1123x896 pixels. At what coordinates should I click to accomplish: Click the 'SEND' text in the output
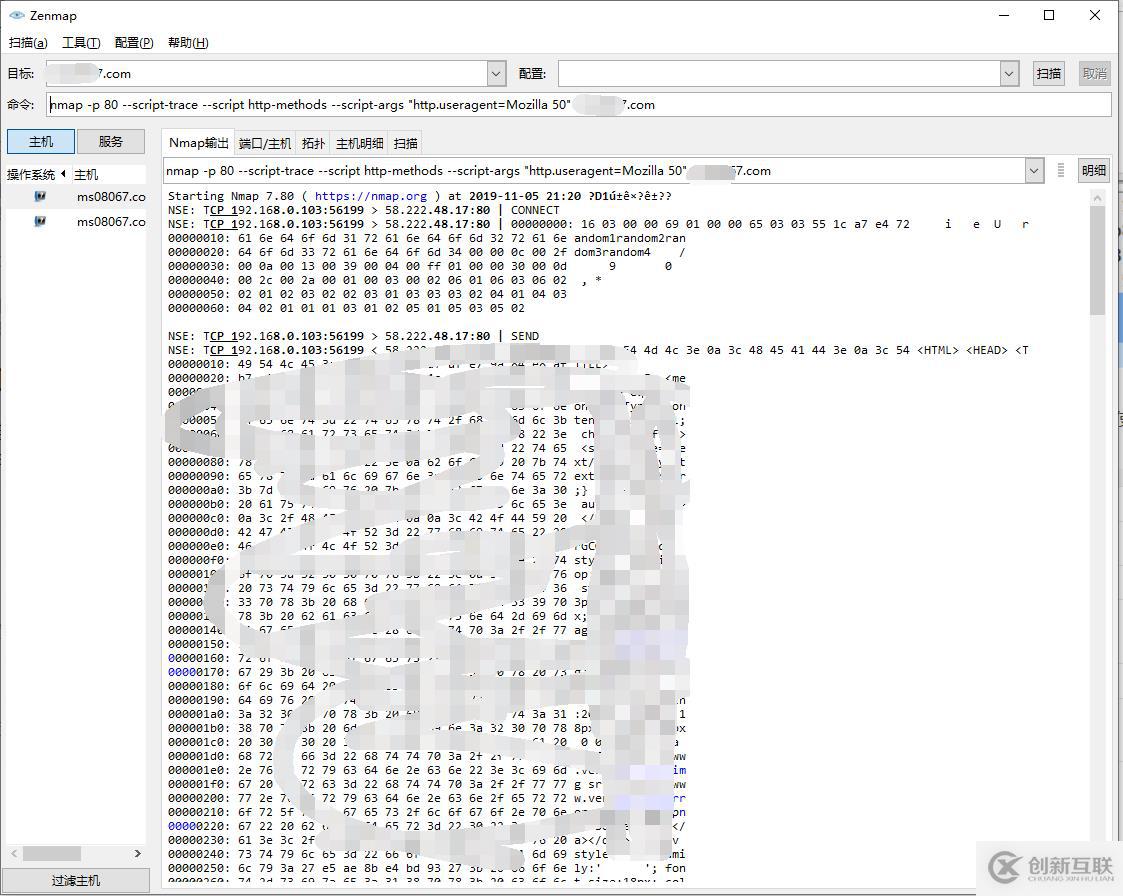(x=525, y=337)
